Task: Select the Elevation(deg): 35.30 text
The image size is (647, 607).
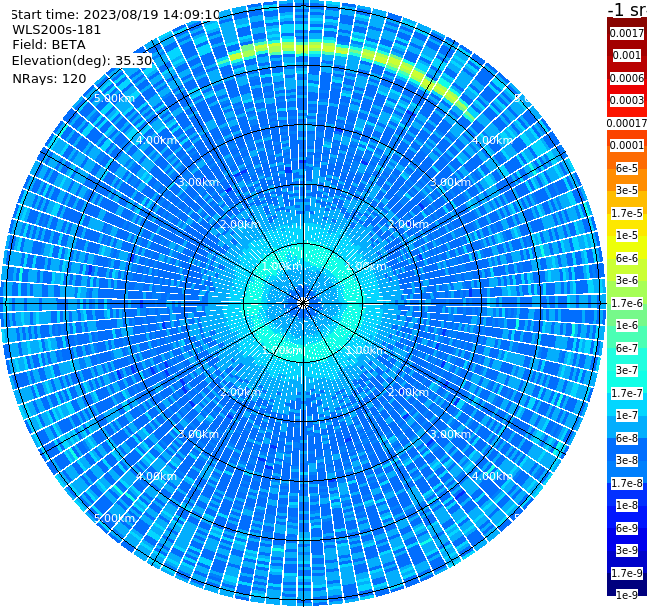Action: [82, 61]
